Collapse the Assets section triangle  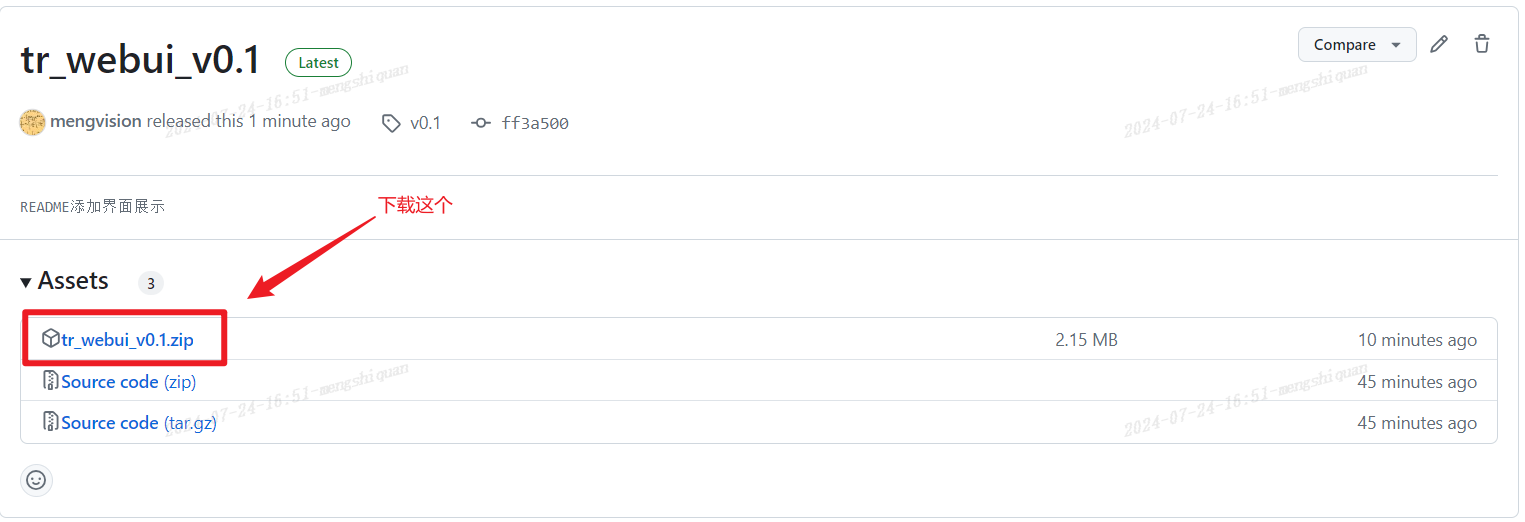[x=26, y=283]
